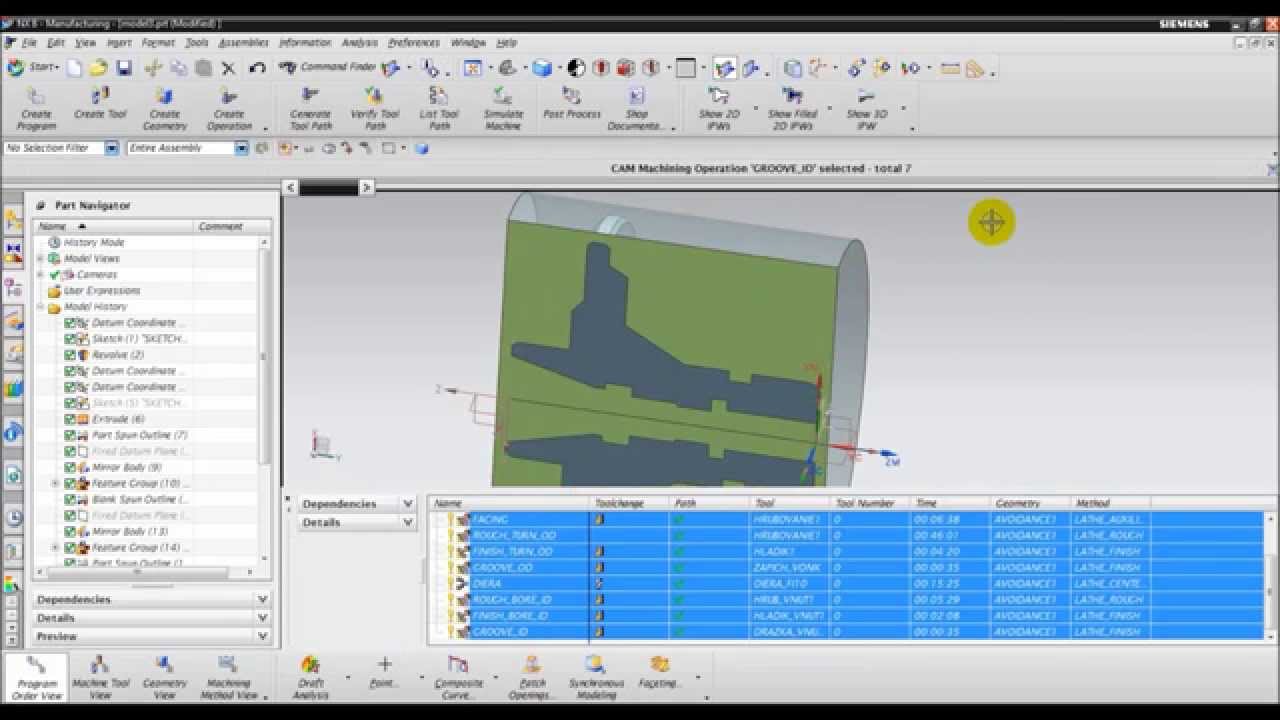Open the Tools menu
The width and height of the screenshot is (1280, 720).
(197, 43)
